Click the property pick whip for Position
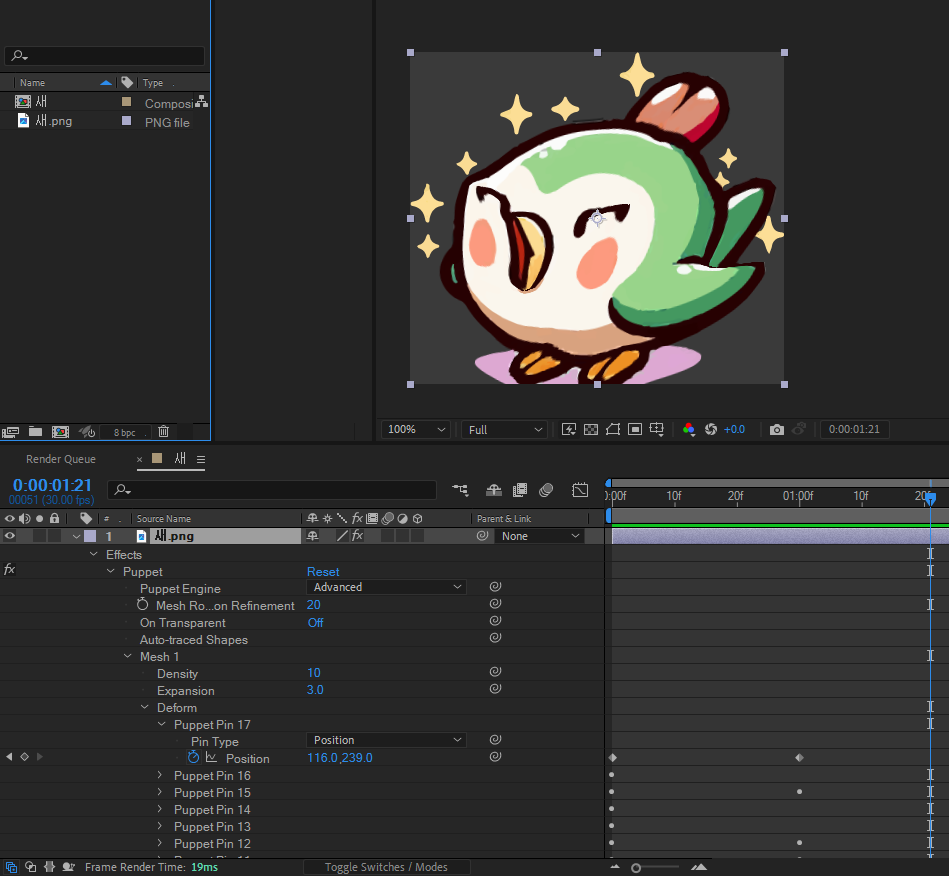This screenshot has width=949, height=876. click(495, 757)
